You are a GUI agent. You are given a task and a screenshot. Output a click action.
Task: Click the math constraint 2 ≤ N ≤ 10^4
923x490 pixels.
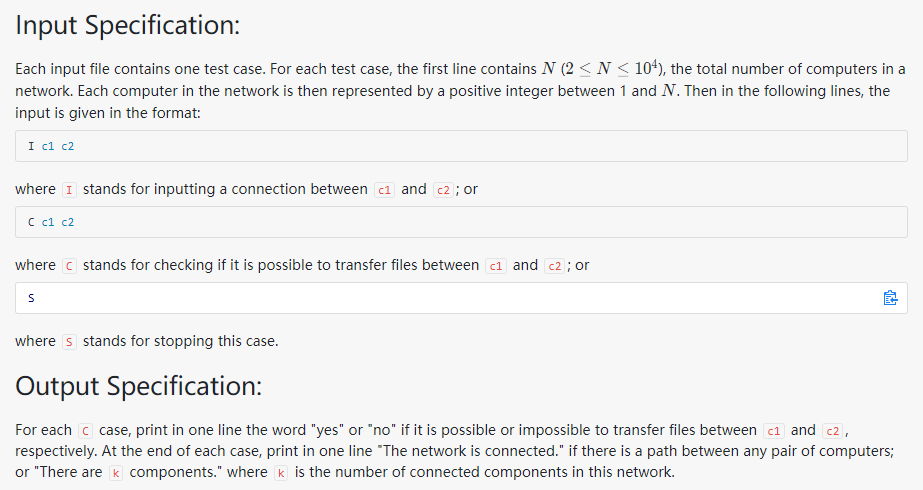point(610,68)
